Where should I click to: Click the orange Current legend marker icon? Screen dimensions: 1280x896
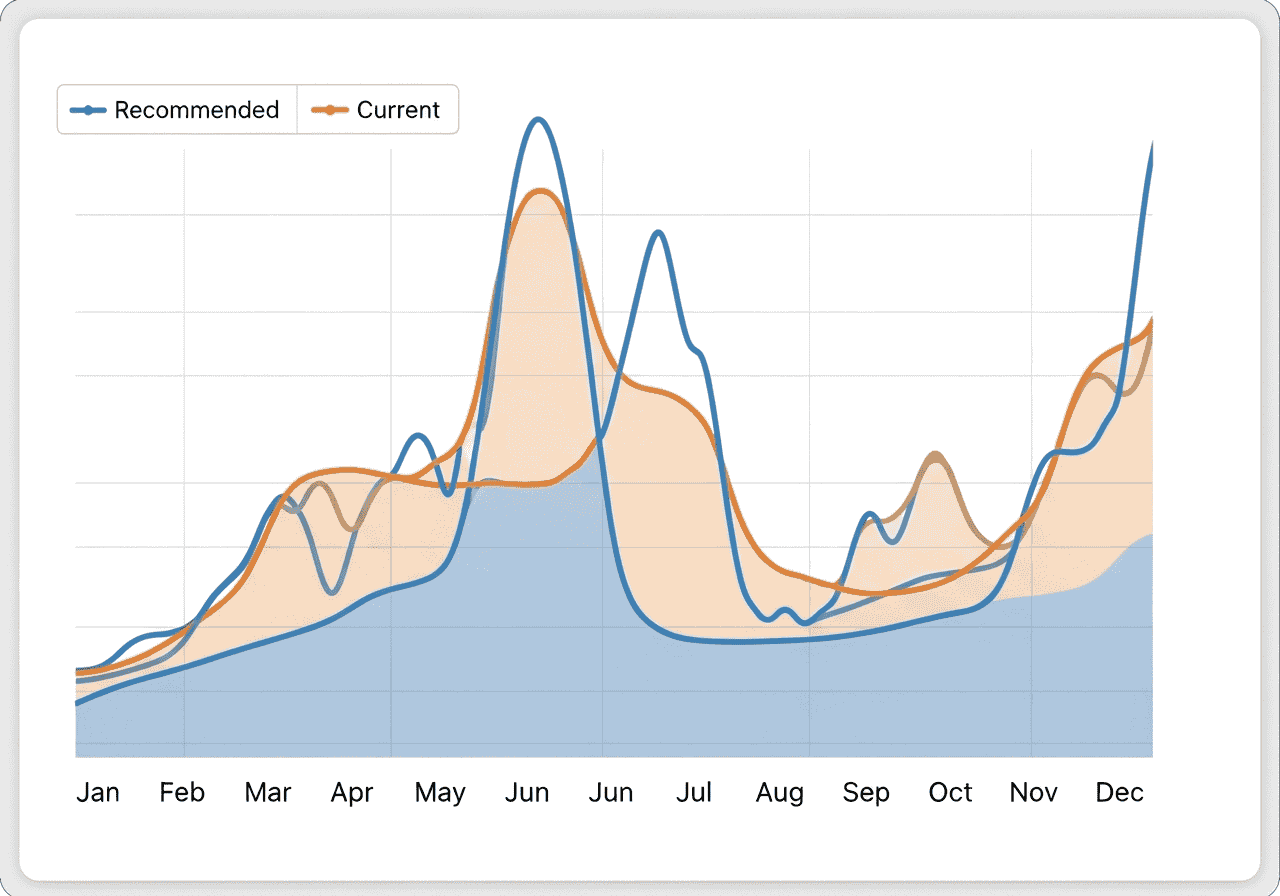[x=331, y=110]
